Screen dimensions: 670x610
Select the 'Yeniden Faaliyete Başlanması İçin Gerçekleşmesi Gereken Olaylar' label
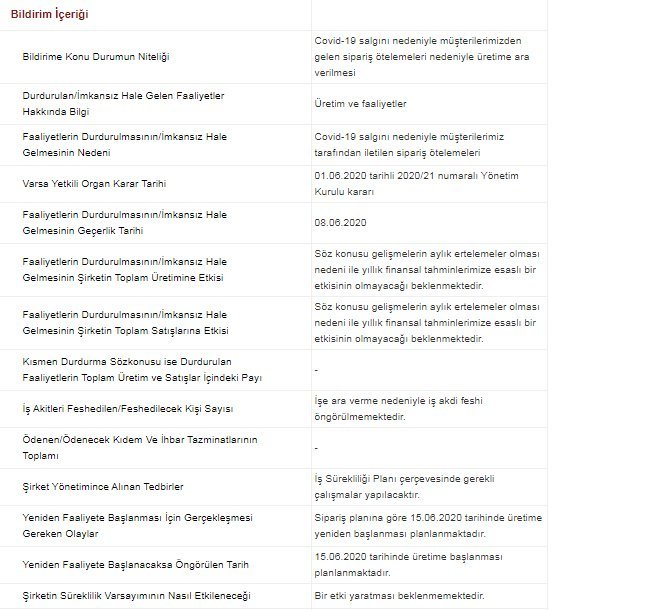tap(122, 526)
